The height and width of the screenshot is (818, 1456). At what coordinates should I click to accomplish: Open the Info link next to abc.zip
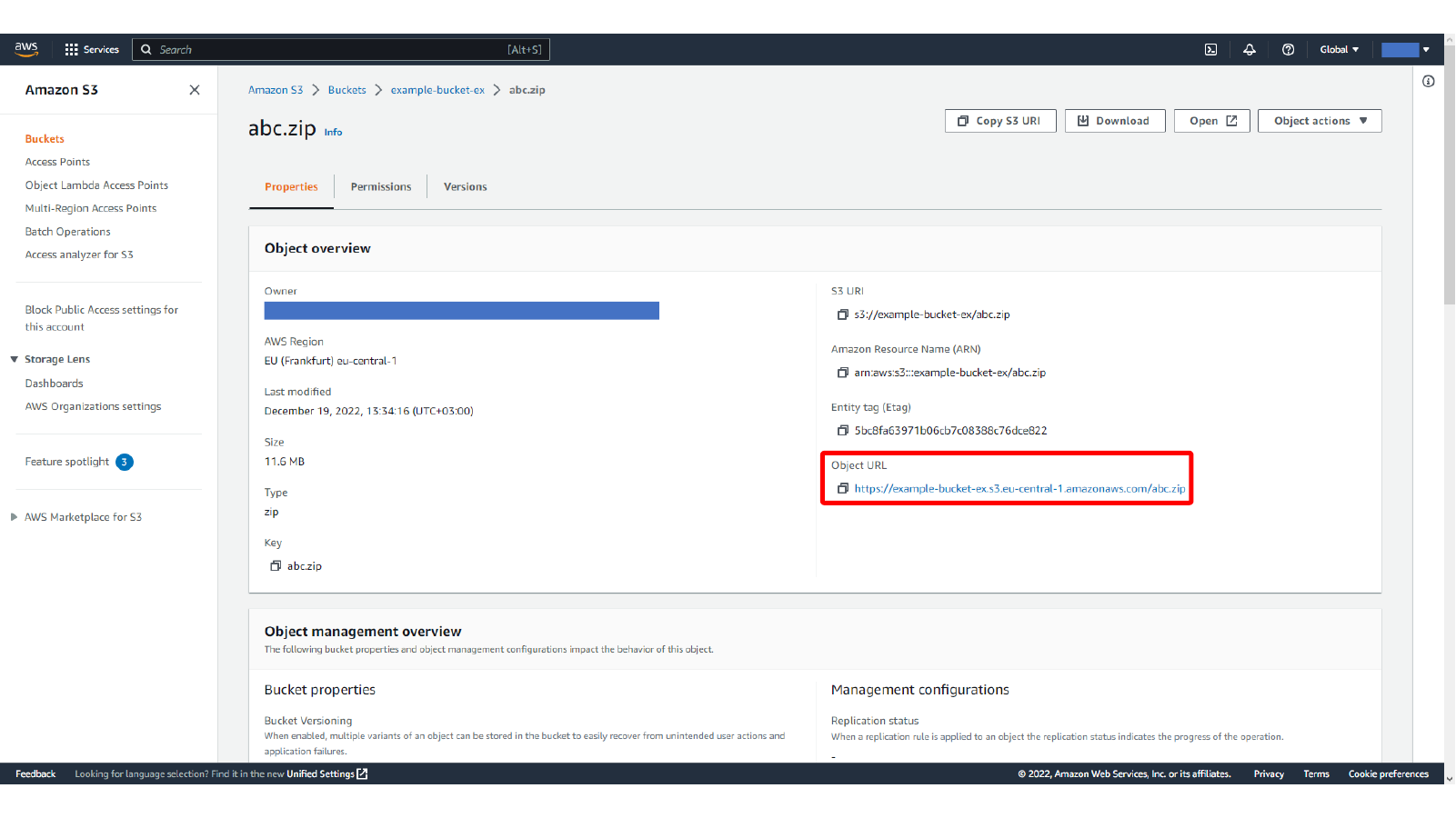(x=334, y=133)
